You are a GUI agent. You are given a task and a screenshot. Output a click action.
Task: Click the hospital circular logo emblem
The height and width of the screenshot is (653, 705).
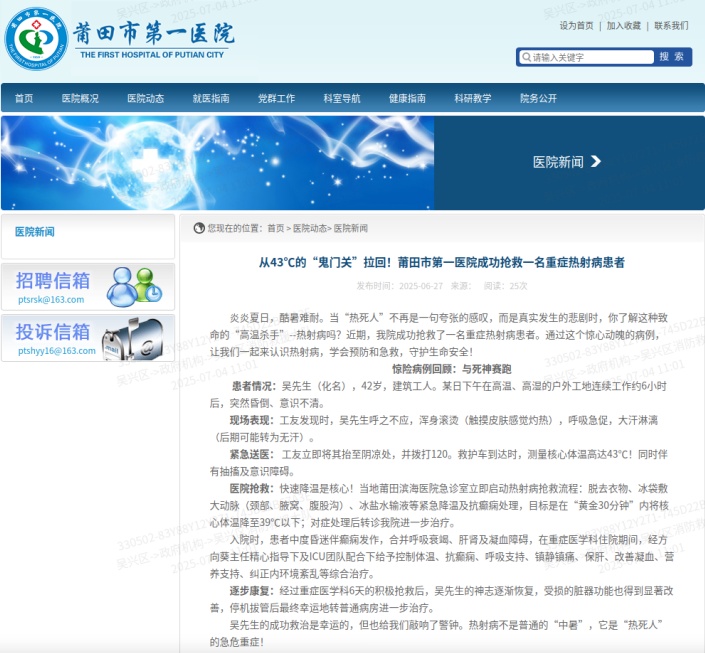click(x=36, y=39)
